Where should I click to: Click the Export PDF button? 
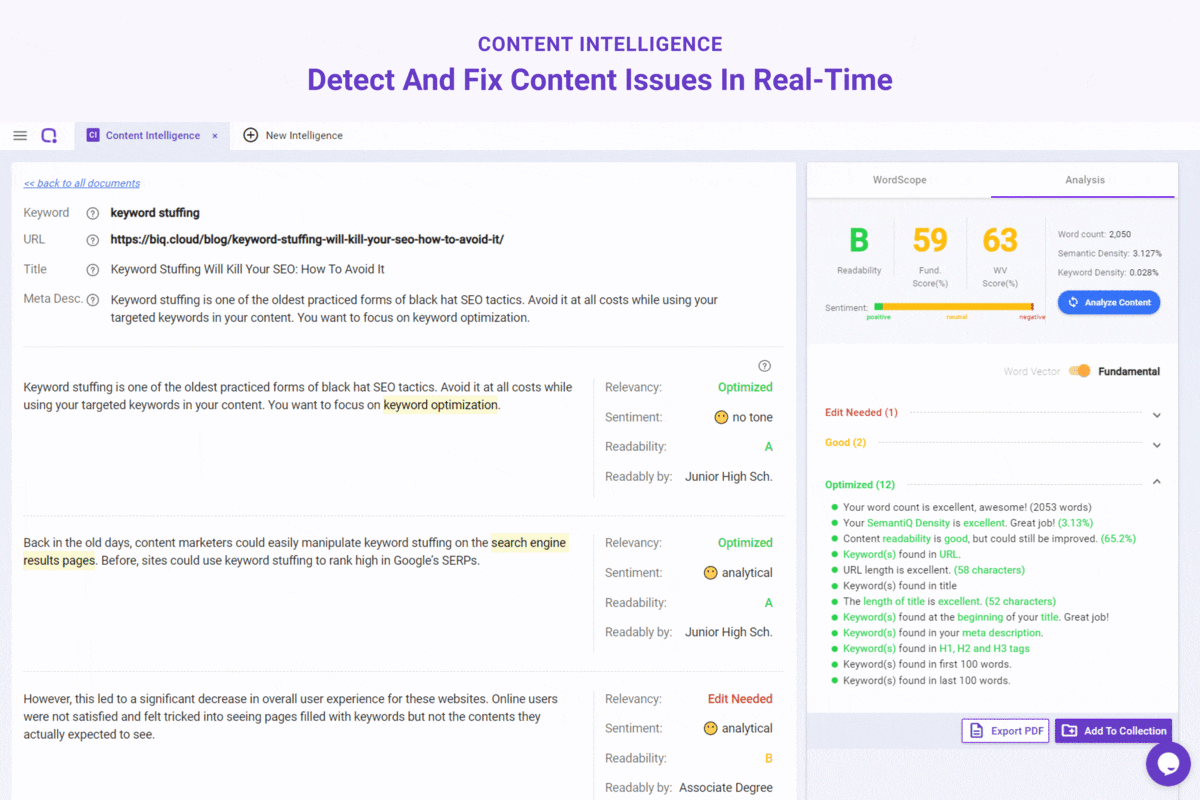[1006, 731]
